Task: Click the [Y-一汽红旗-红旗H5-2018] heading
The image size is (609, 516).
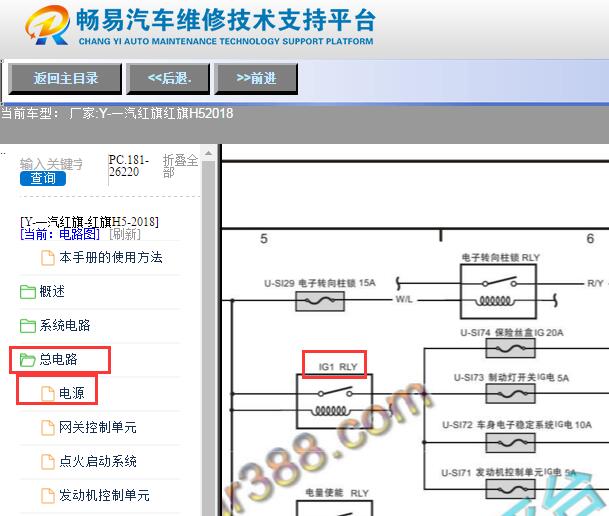Action: coord(89,222)
